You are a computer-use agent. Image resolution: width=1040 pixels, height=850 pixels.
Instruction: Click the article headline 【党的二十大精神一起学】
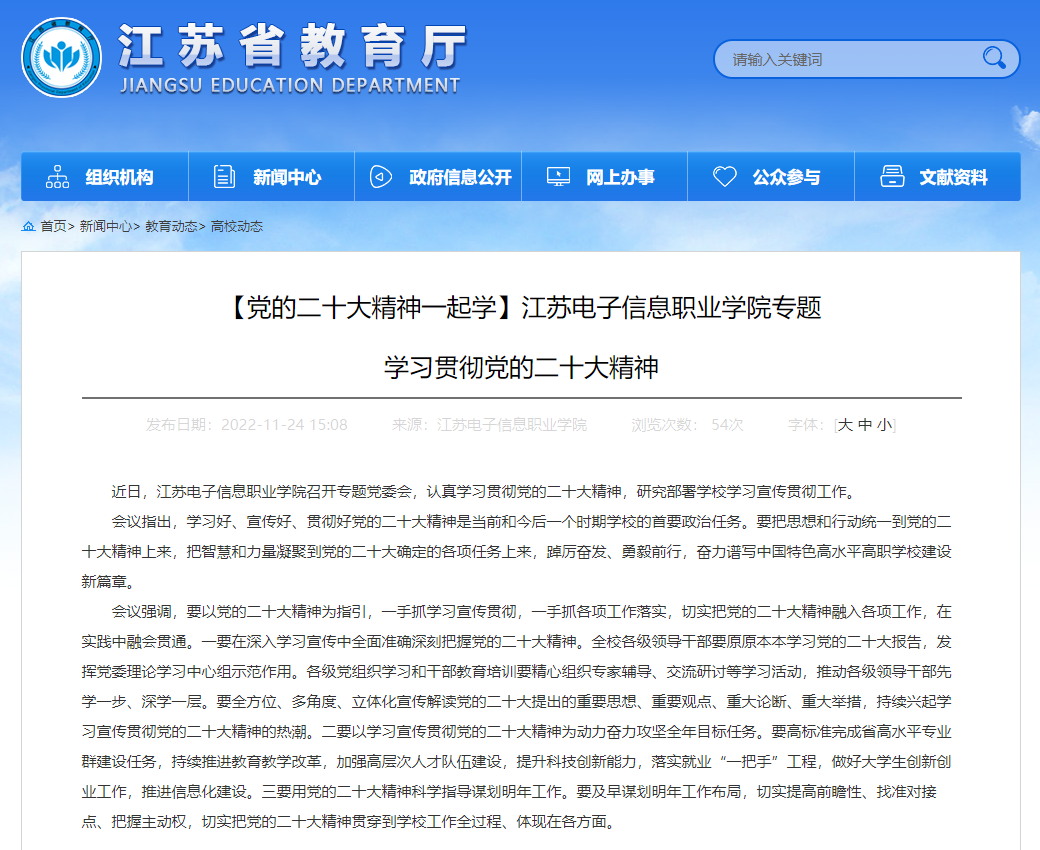371,308
